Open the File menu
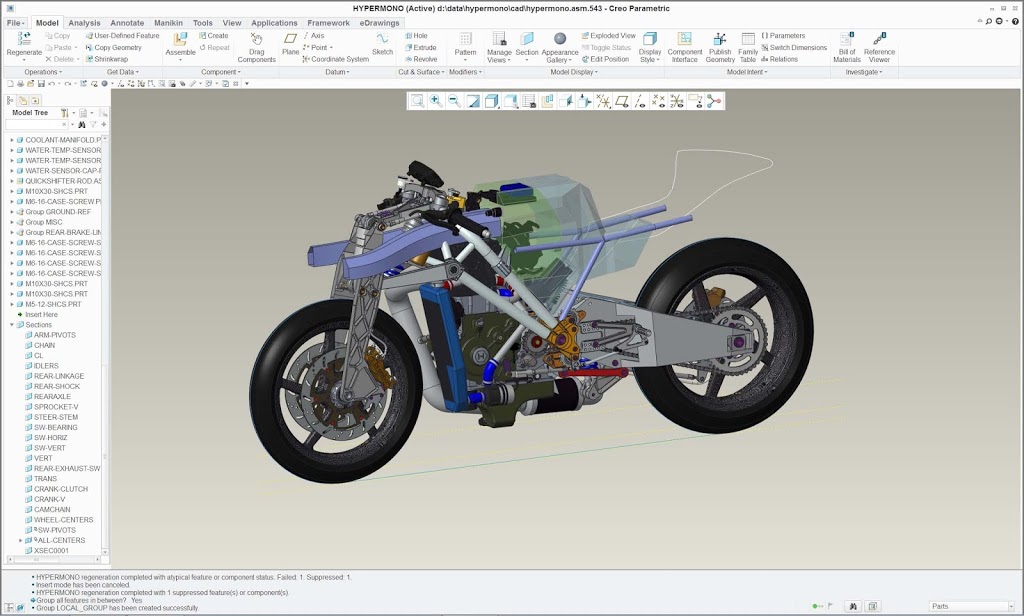 coord(15,22)
